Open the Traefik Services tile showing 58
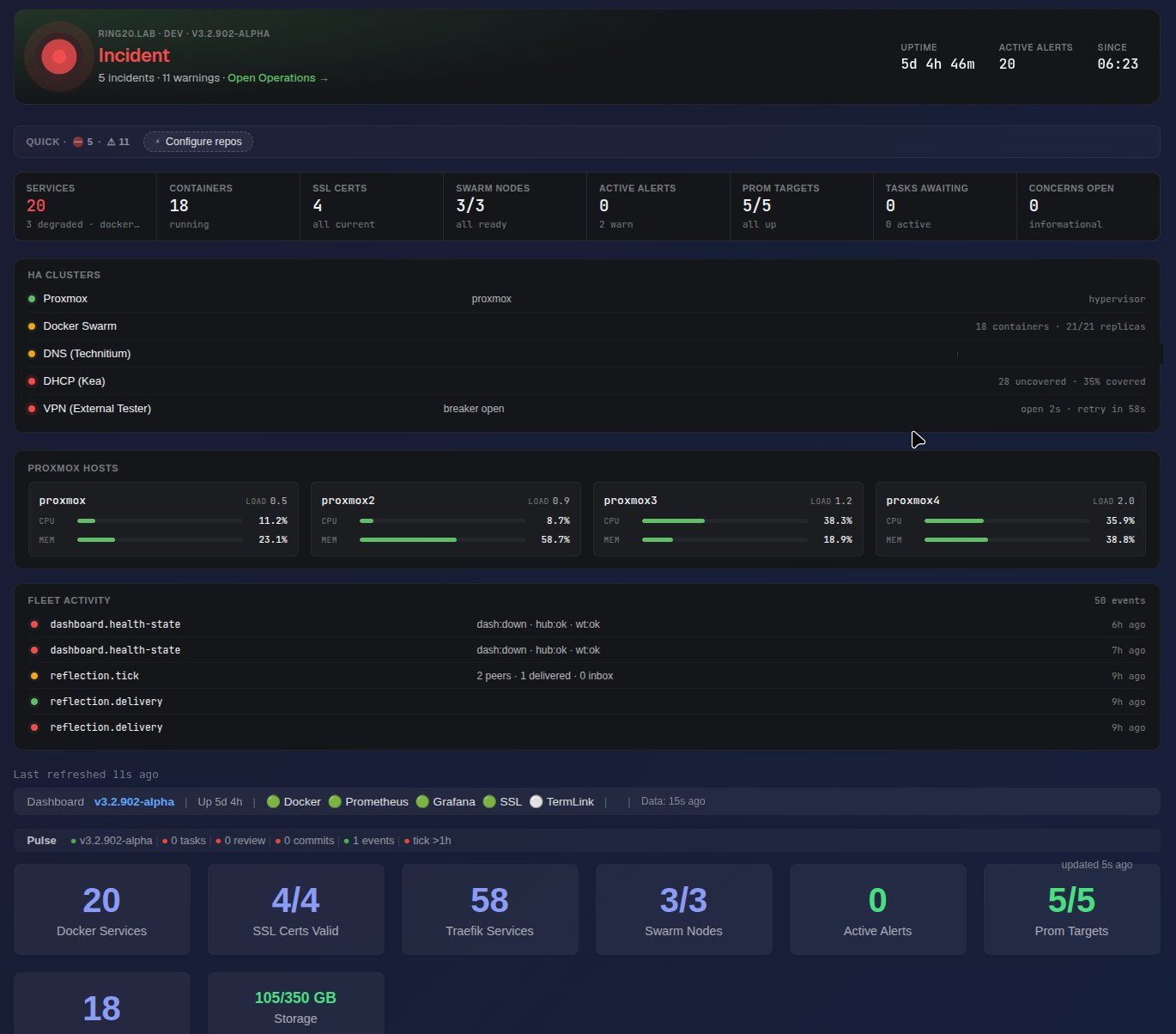 (x=490, y=909)
